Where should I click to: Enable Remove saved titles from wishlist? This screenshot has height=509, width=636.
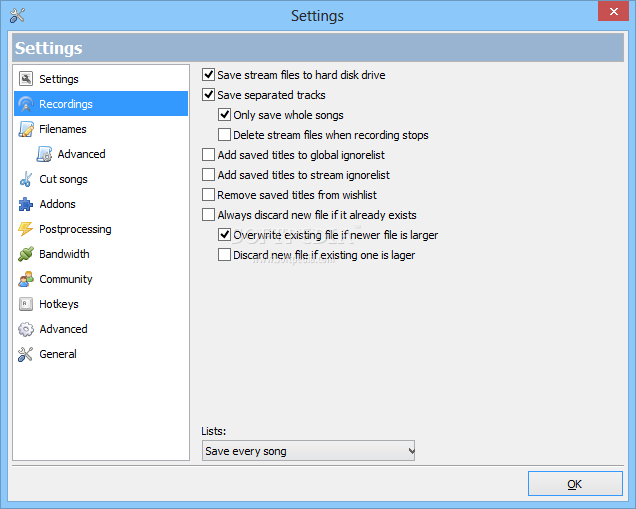coord(208,195)
